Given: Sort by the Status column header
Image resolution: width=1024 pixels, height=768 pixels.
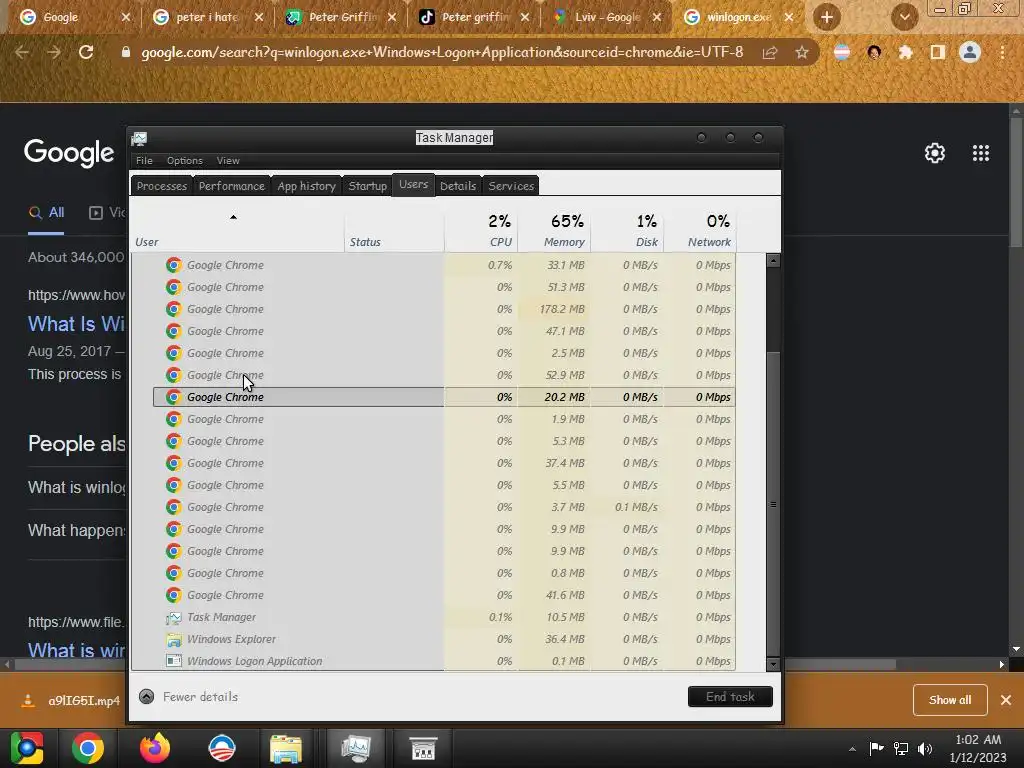Looking at the screenshot, I should point(394,232).
